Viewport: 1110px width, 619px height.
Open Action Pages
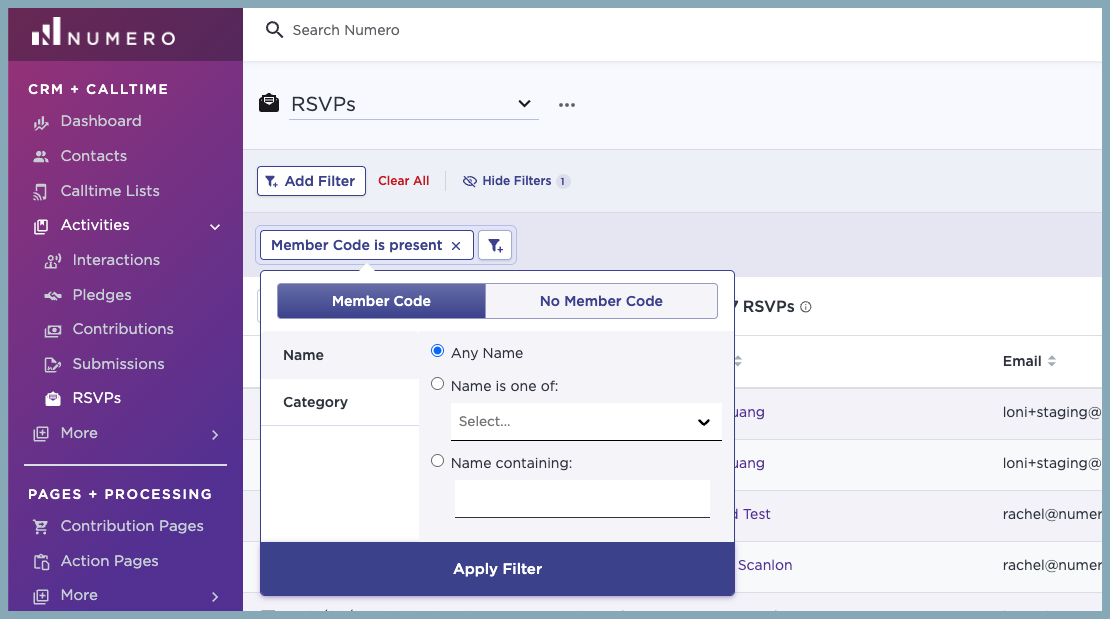[x=110, y=561]
